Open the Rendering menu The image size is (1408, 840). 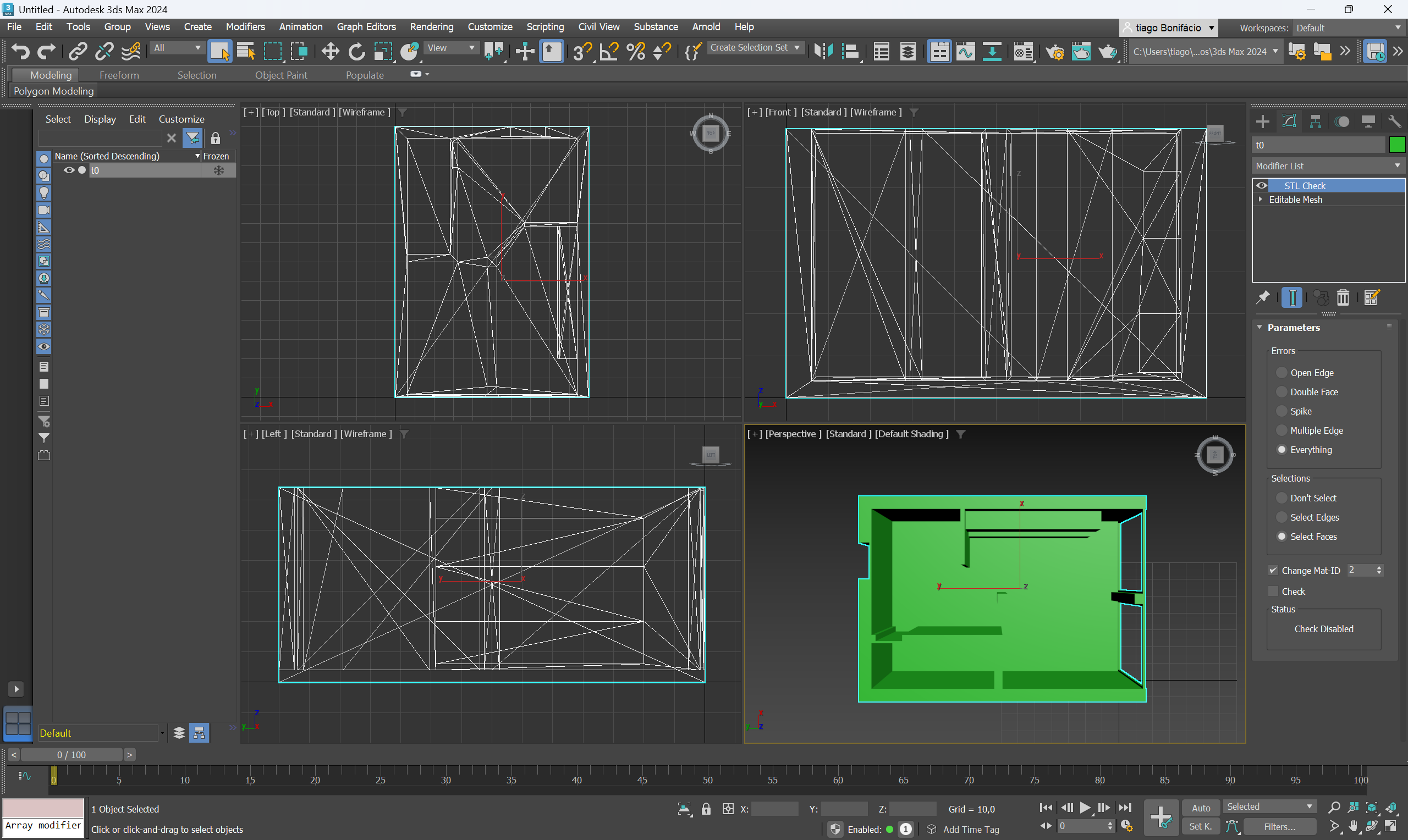tap(431, 26)
